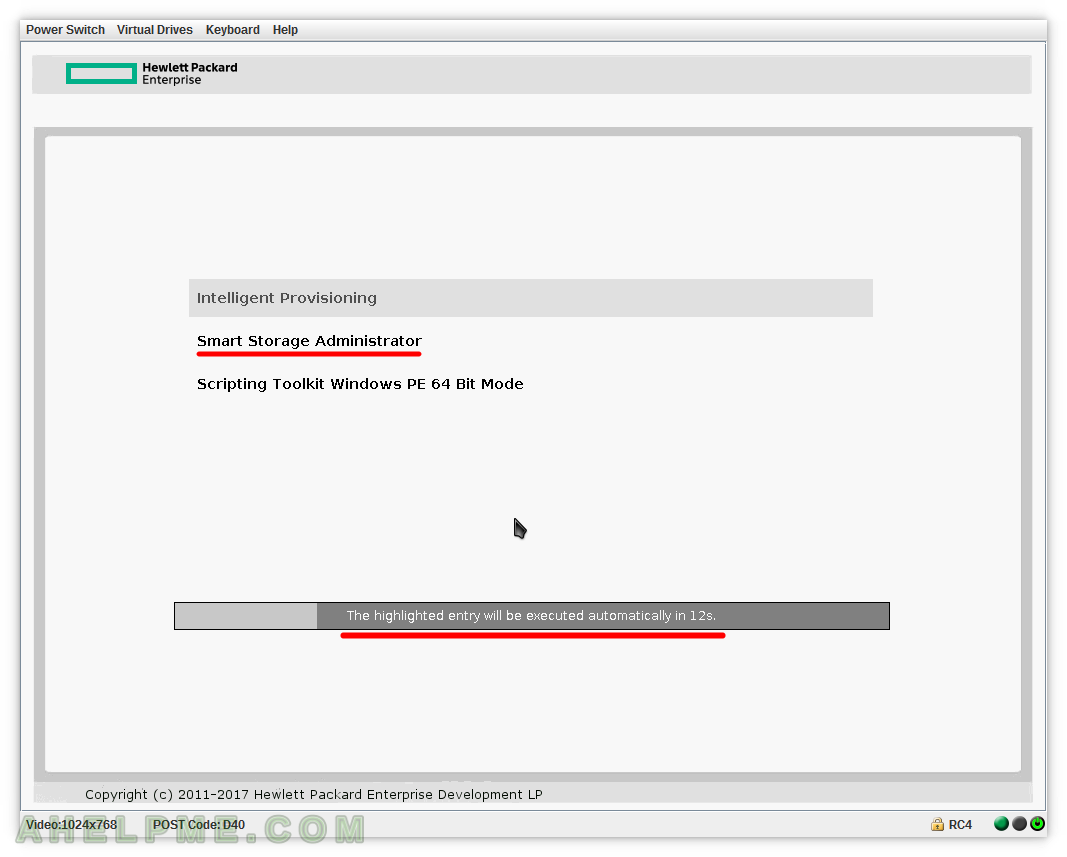This screenshot has height=857, width=1067.
Task: Select the Intelligent Provisioning boot entry
Action: [x=531, y=298]
